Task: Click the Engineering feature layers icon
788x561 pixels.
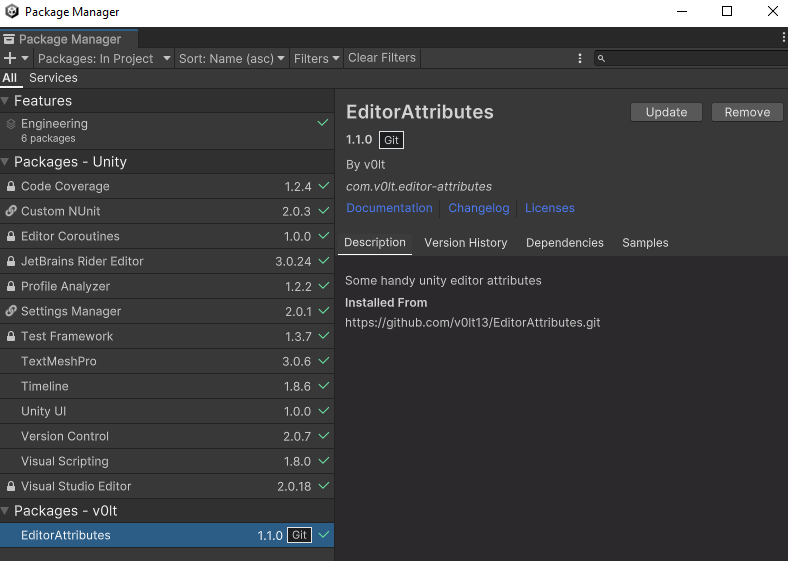Action: pyautogui.click(x=11, y=124)
